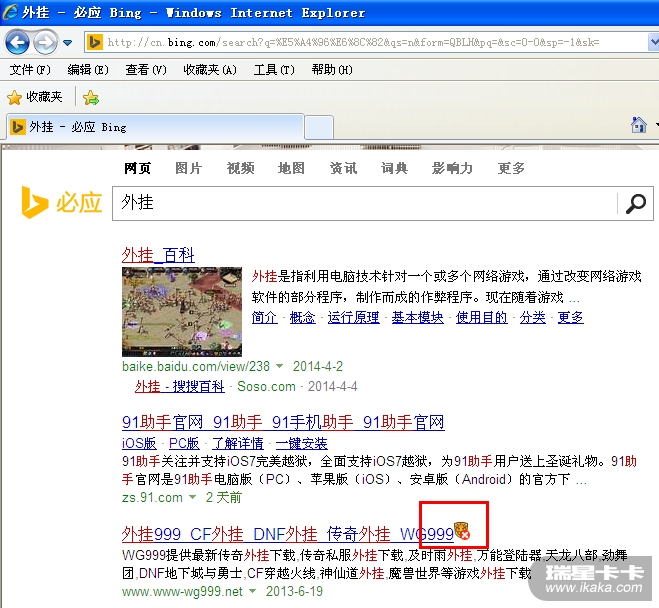The width and height of the screenshot is (659, 608).
Task: Select the 网页 search category
Action: 137,168
